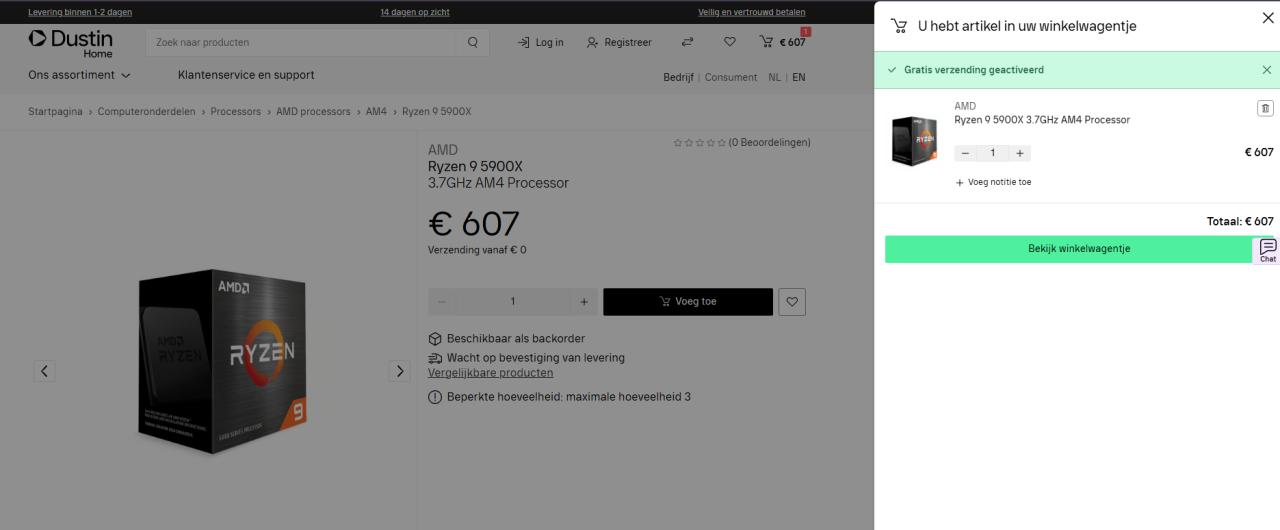Image resolution: width=1280 pixels, height=530 pixels.
Task: Click Registreer
Action: [619, 42]
